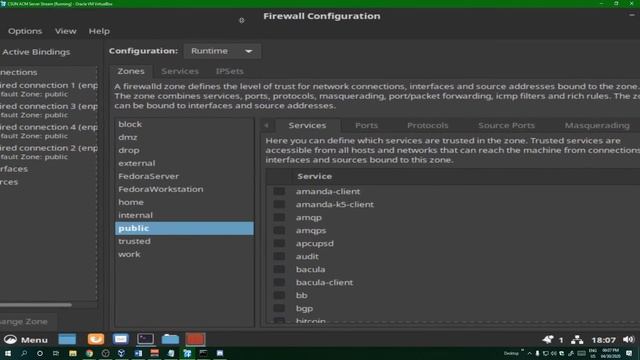Select Wired connection 3 binding
The height and width of the screenshot is (360, 640).
pyautogui.click(x=49, y=110)
